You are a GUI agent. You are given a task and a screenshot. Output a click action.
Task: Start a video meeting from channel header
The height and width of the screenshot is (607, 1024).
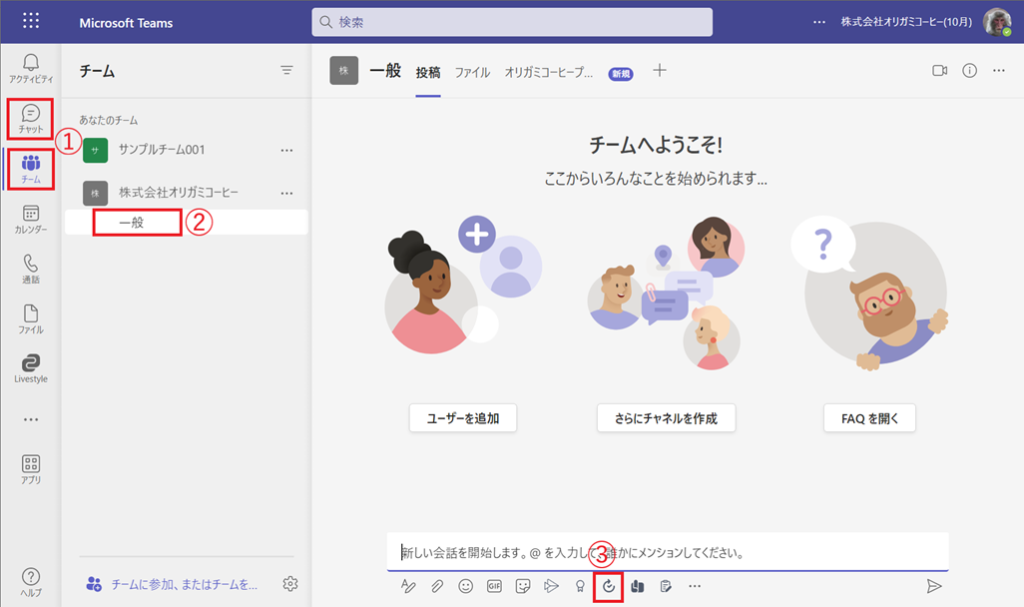pyautogui.click(x=939, y=71)
